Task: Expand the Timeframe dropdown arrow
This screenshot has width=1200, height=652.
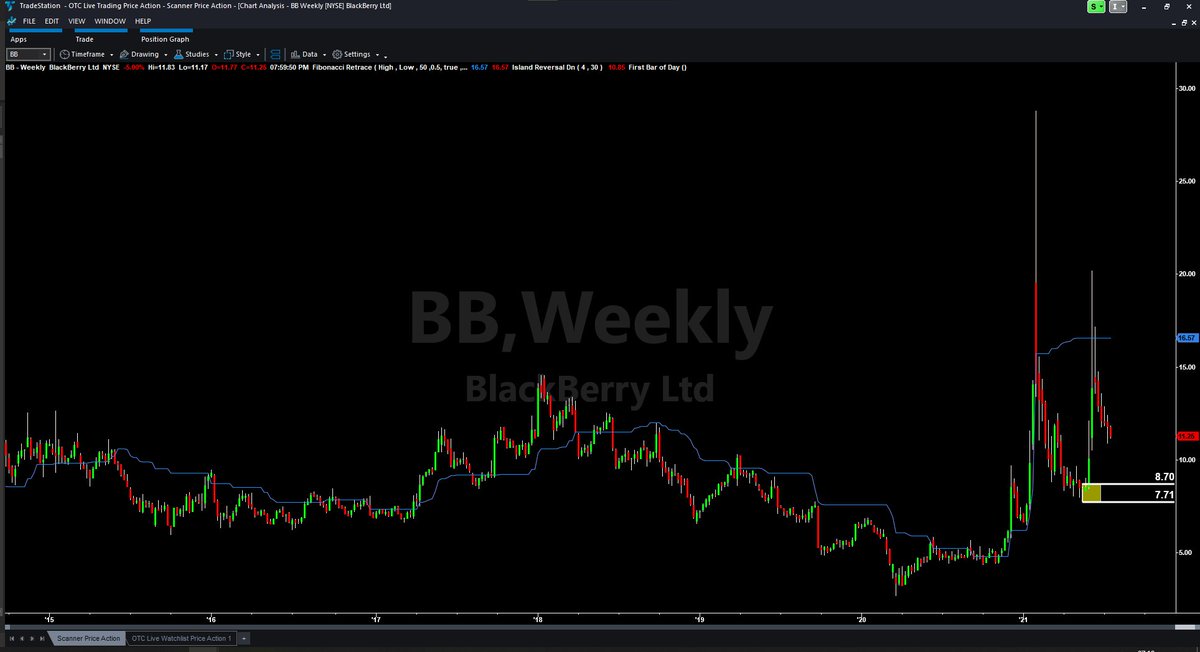Action: 111,55
